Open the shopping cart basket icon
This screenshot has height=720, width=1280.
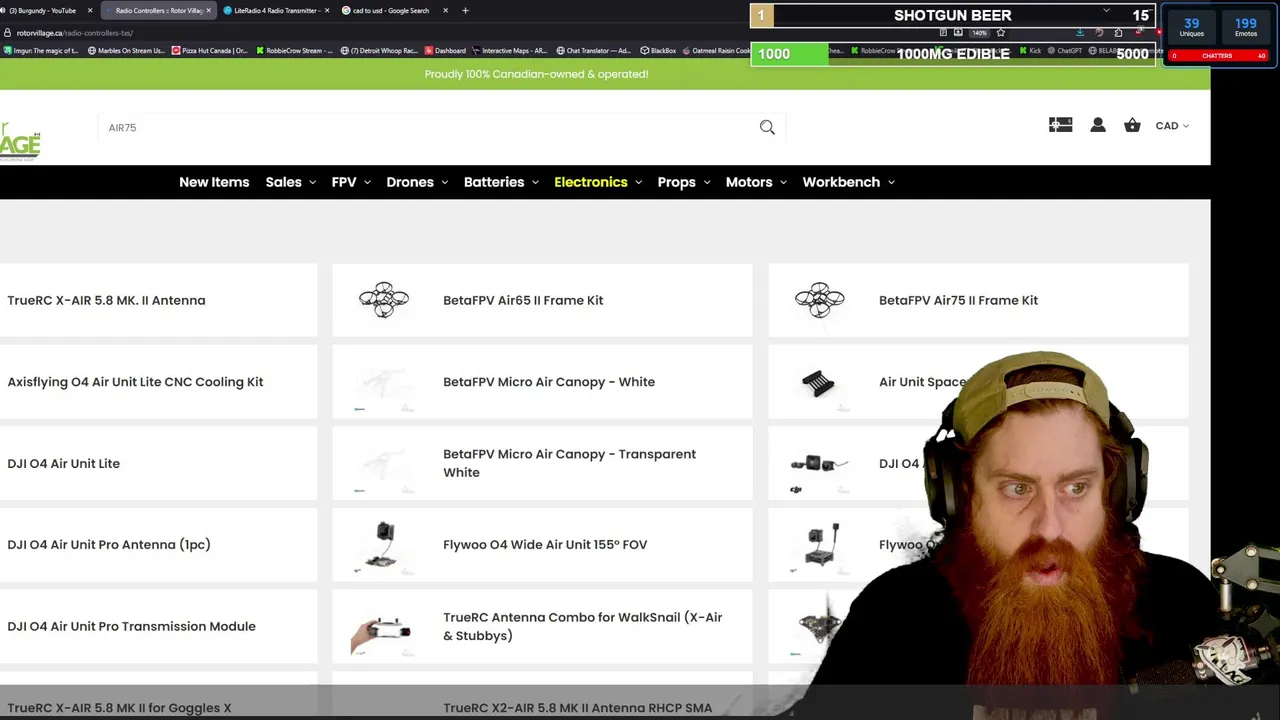(1132, 125)
